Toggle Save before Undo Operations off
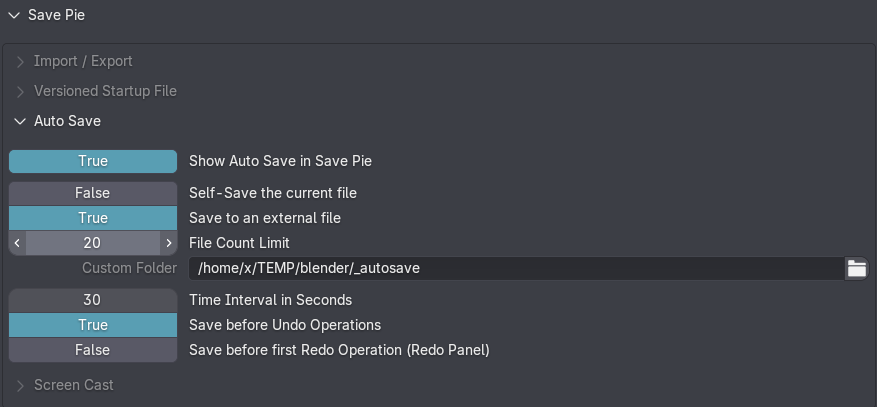Screen dimensions: 877x407 click(x=93, y=325)
